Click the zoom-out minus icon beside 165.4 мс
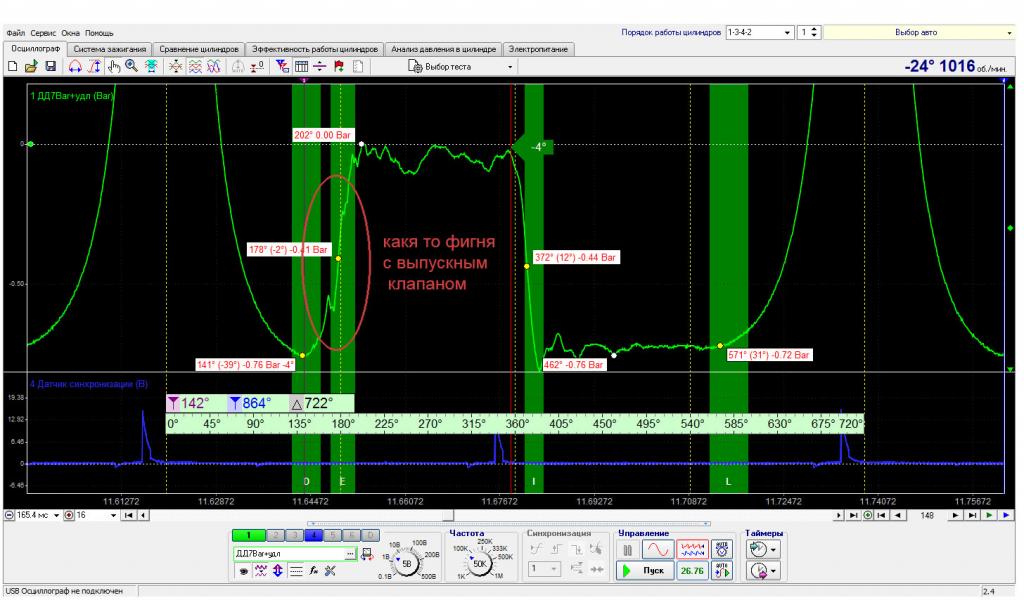This screenshot has height=600, width=1024. (9, 516)
